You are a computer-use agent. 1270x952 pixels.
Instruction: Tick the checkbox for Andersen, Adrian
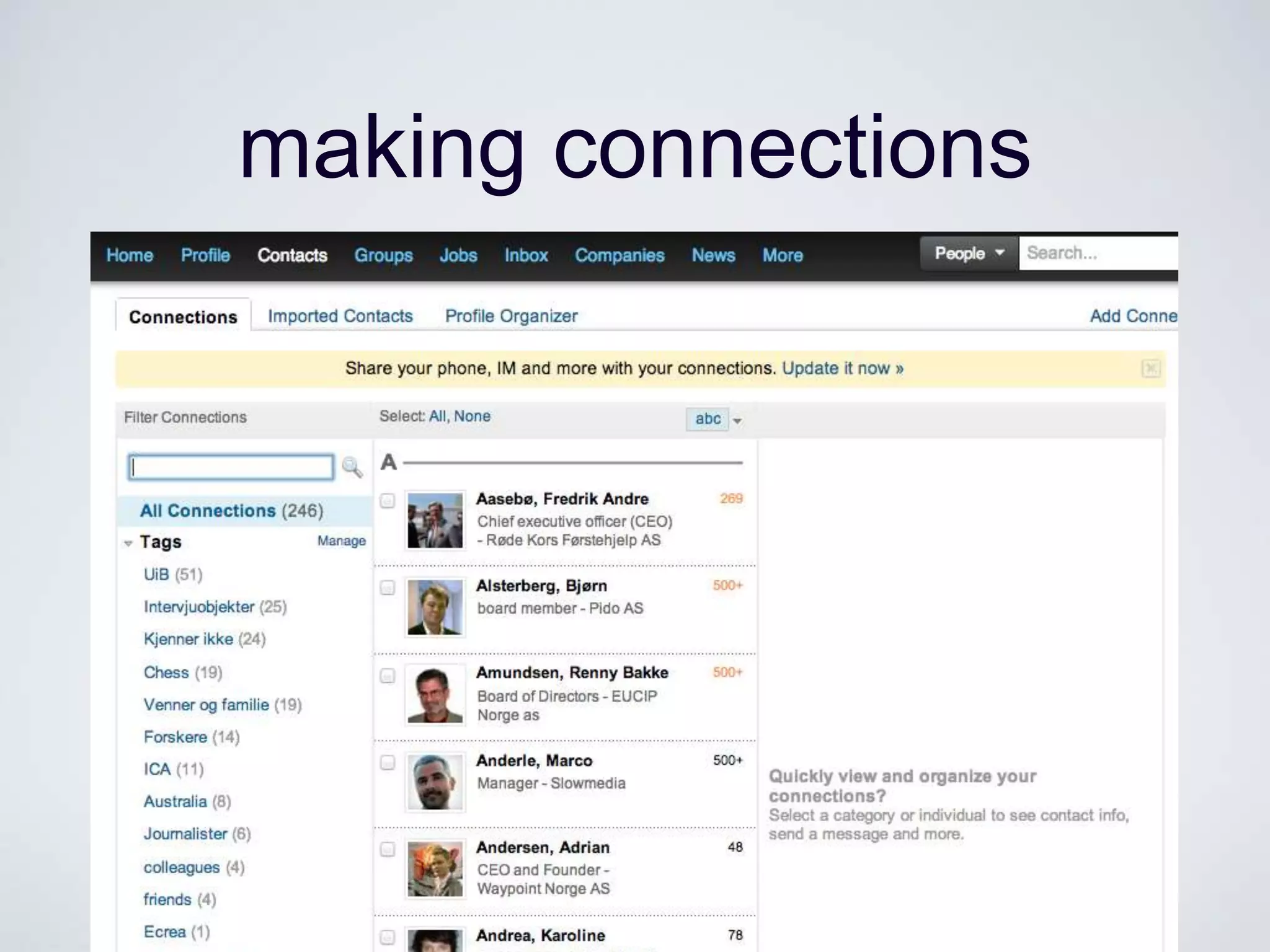tap(388, 849)
